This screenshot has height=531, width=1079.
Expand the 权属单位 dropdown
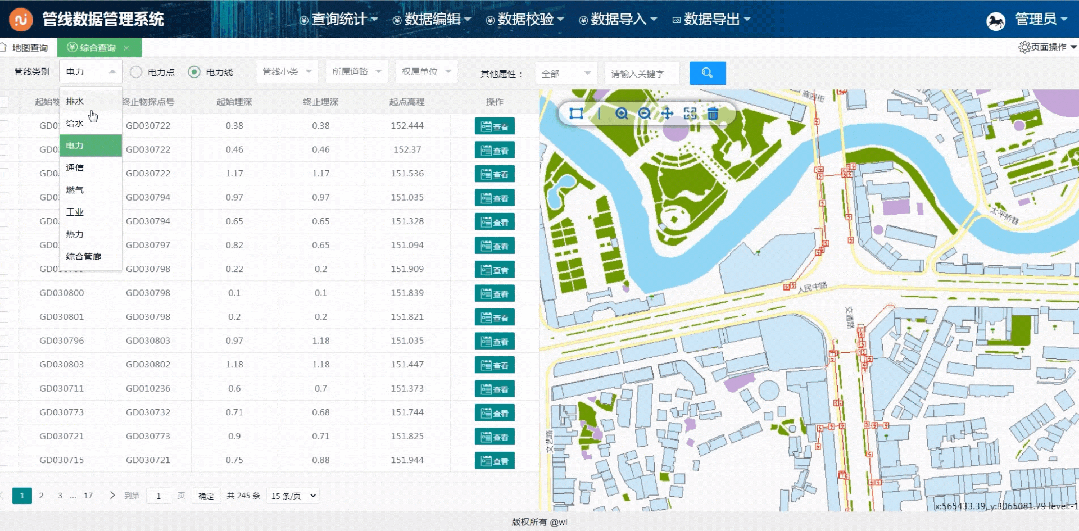(x=426, y=72)
